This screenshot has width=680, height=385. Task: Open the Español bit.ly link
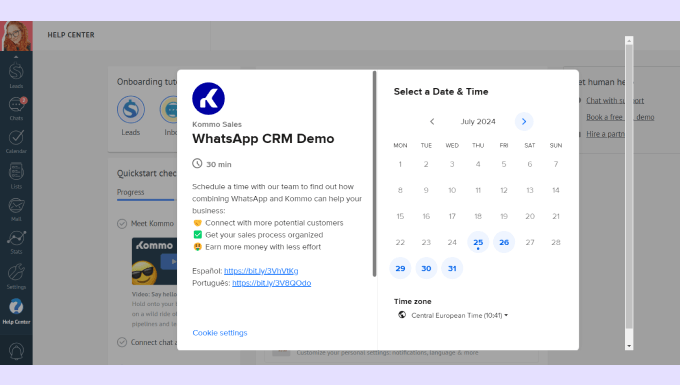261,271
